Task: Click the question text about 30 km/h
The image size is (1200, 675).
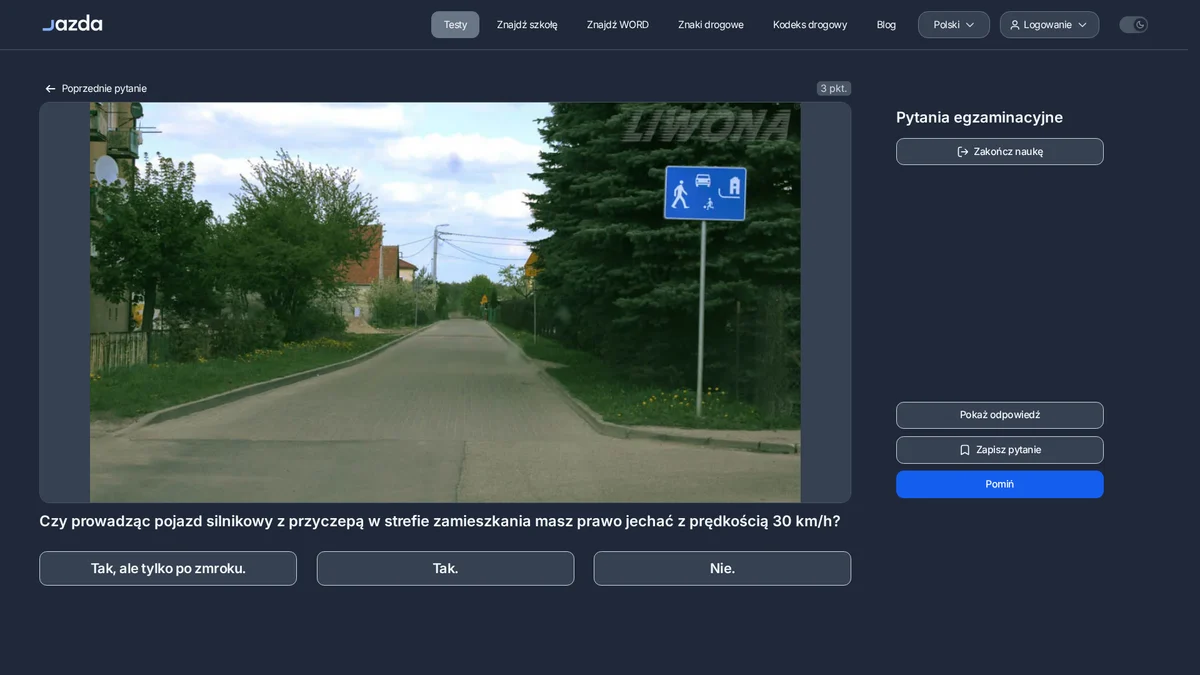Action: [x=440, y=521]
